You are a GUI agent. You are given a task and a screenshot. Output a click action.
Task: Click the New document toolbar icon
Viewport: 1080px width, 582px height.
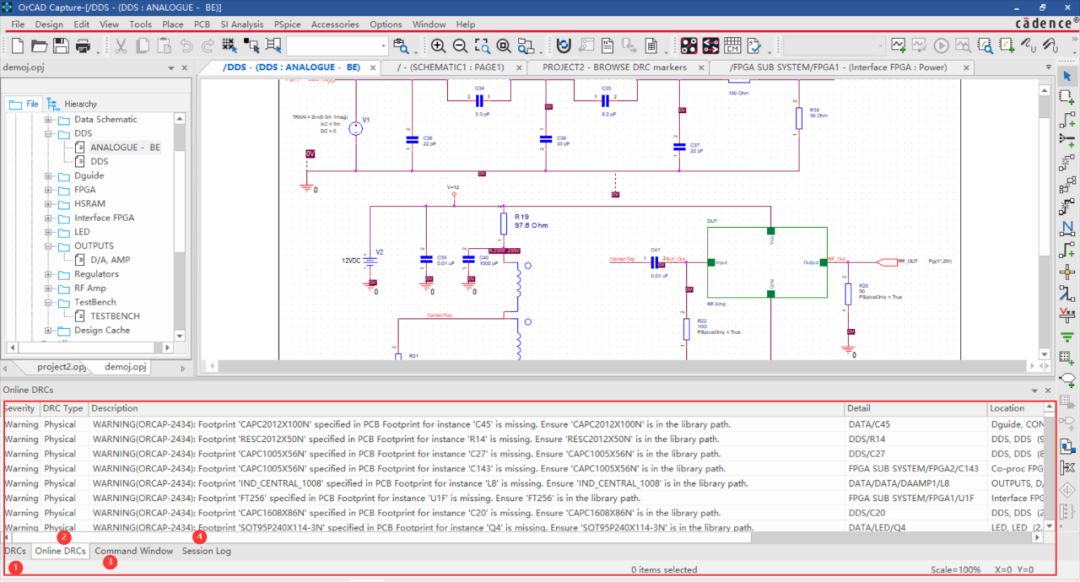click(x=18, y=46)
